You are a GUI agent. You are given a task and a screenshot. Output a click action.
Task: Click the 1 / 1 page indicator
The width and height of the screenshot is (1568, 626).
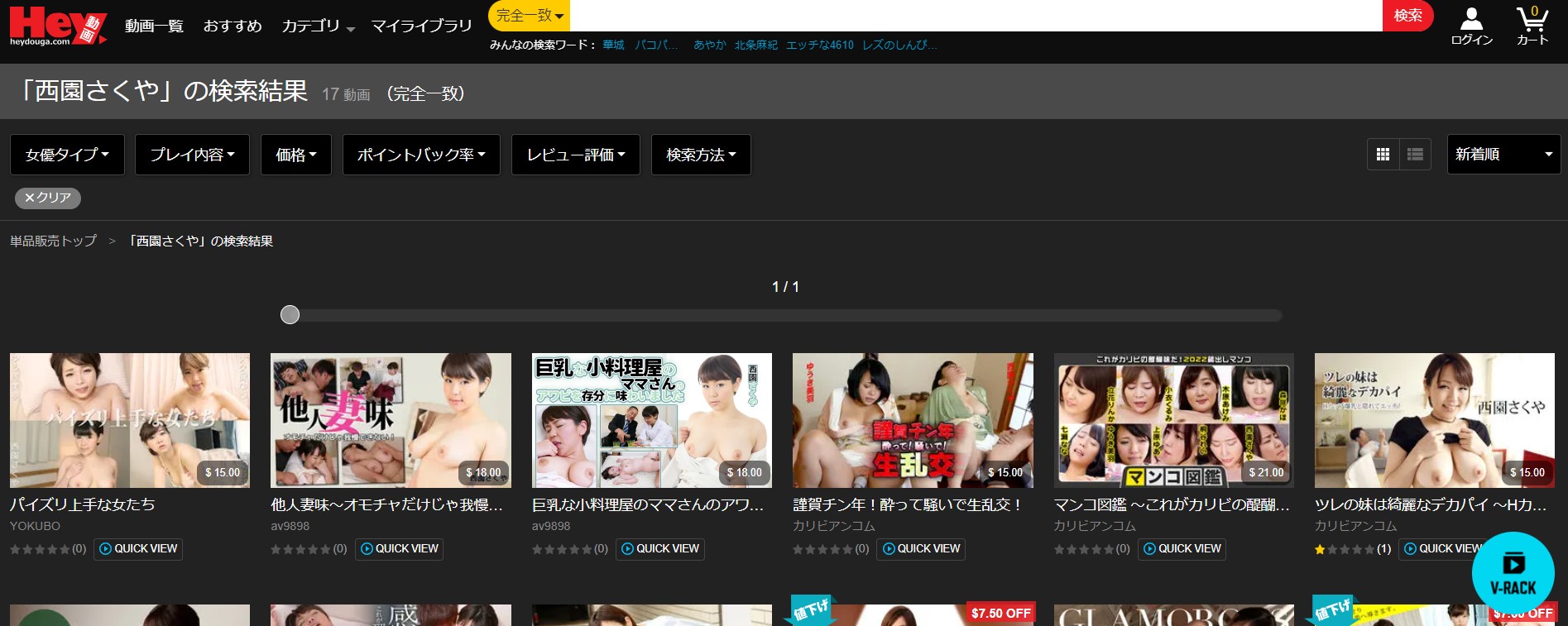point(785,287)
